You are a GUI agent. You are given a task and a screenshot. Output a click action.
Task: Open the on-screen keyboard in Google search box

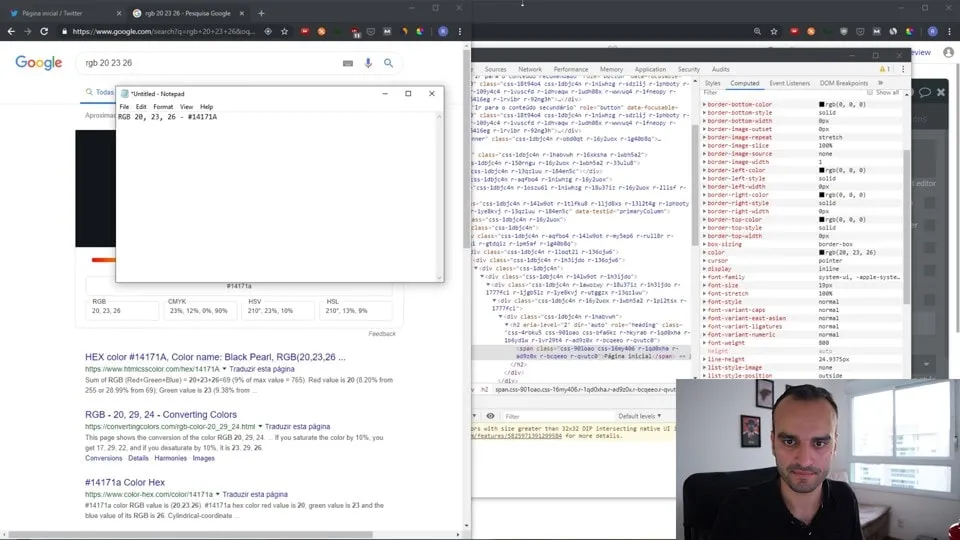click(348, 63)
